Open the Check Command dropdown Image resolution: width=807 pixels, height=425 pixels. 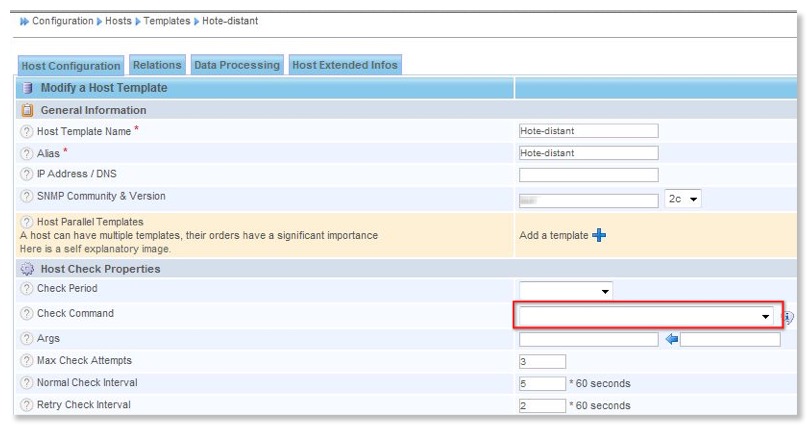645,316
